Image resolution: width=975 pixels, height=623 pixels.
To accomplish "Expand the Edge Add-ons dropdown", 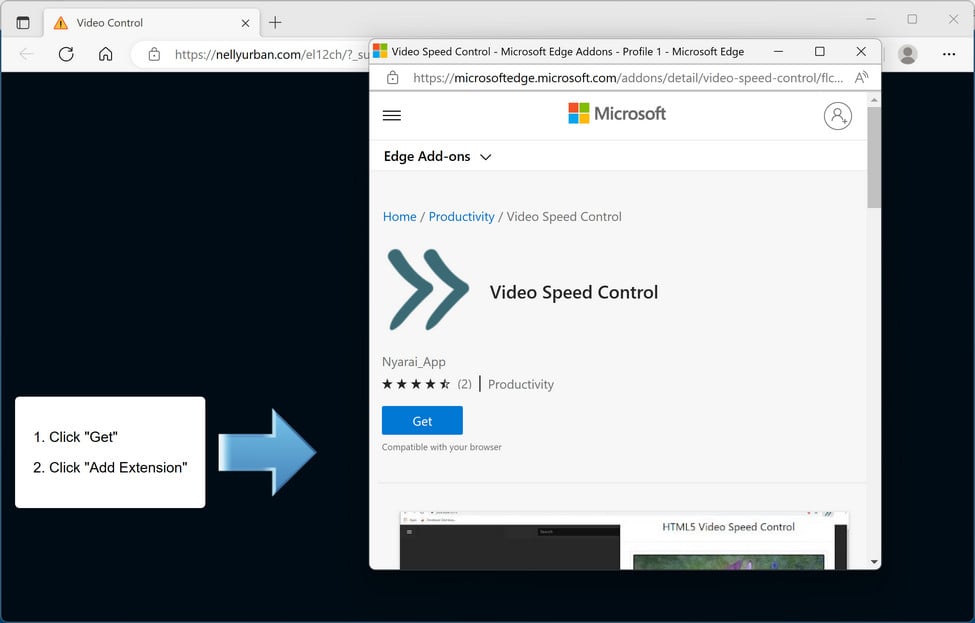I will coord(437,157).
